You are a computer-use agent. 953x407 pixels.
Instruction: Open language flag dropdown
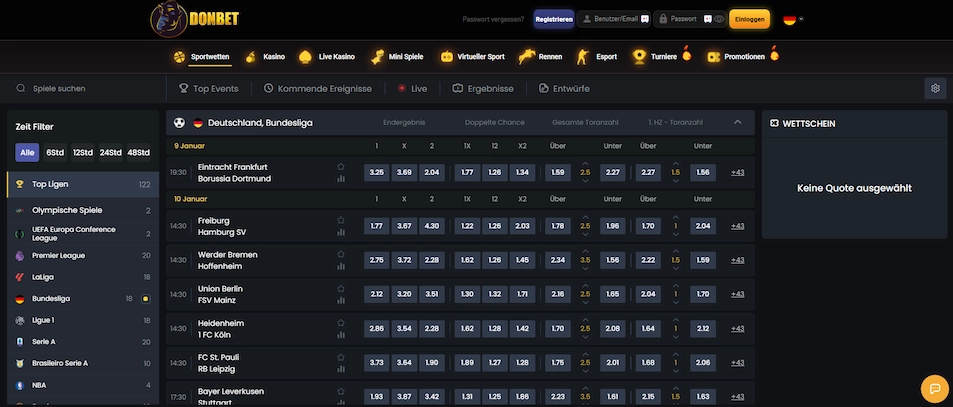click(x=793, y=19)
